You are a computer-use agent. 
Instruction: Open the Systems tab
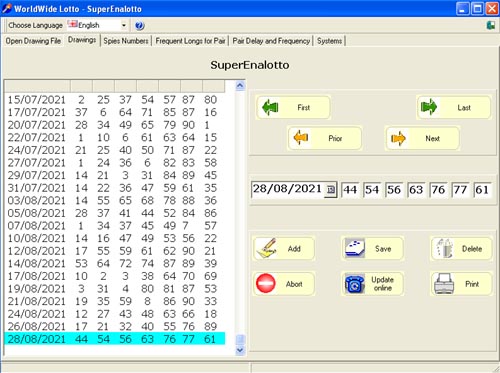click(329, 41)
